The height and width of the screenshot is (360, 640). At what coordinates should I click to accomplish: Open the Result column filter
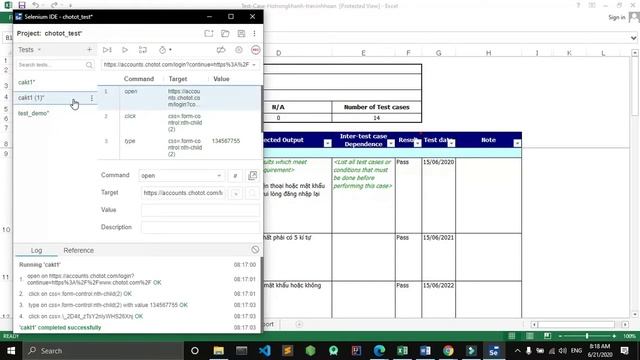(x=417, y=143)
